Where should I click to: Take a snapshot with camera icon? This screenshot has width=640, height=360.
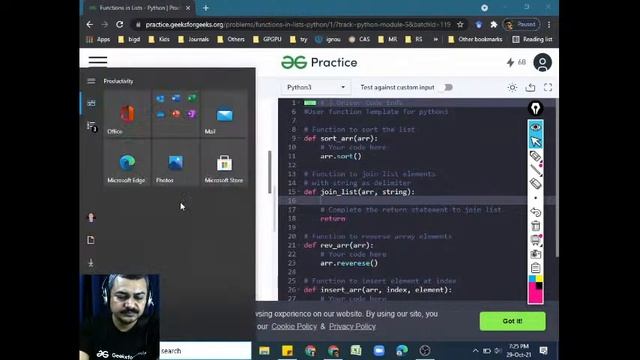[536, 254]
